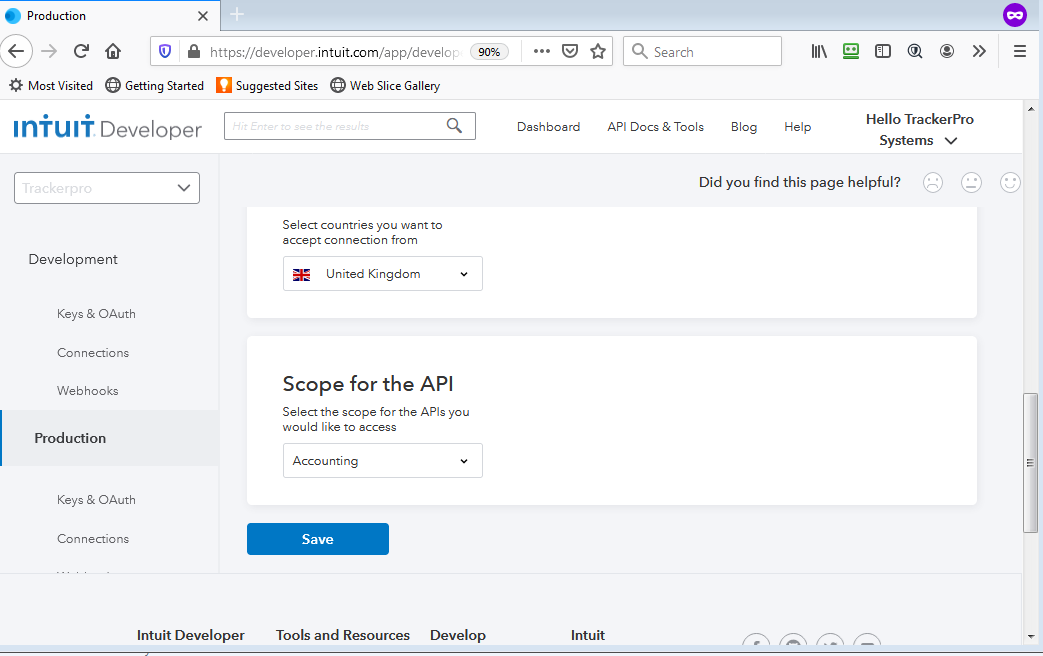Image resolution: width=1043 pixels, height=656 pixels.
Task: Open the Firefox account icon
Action: (947, 51)
